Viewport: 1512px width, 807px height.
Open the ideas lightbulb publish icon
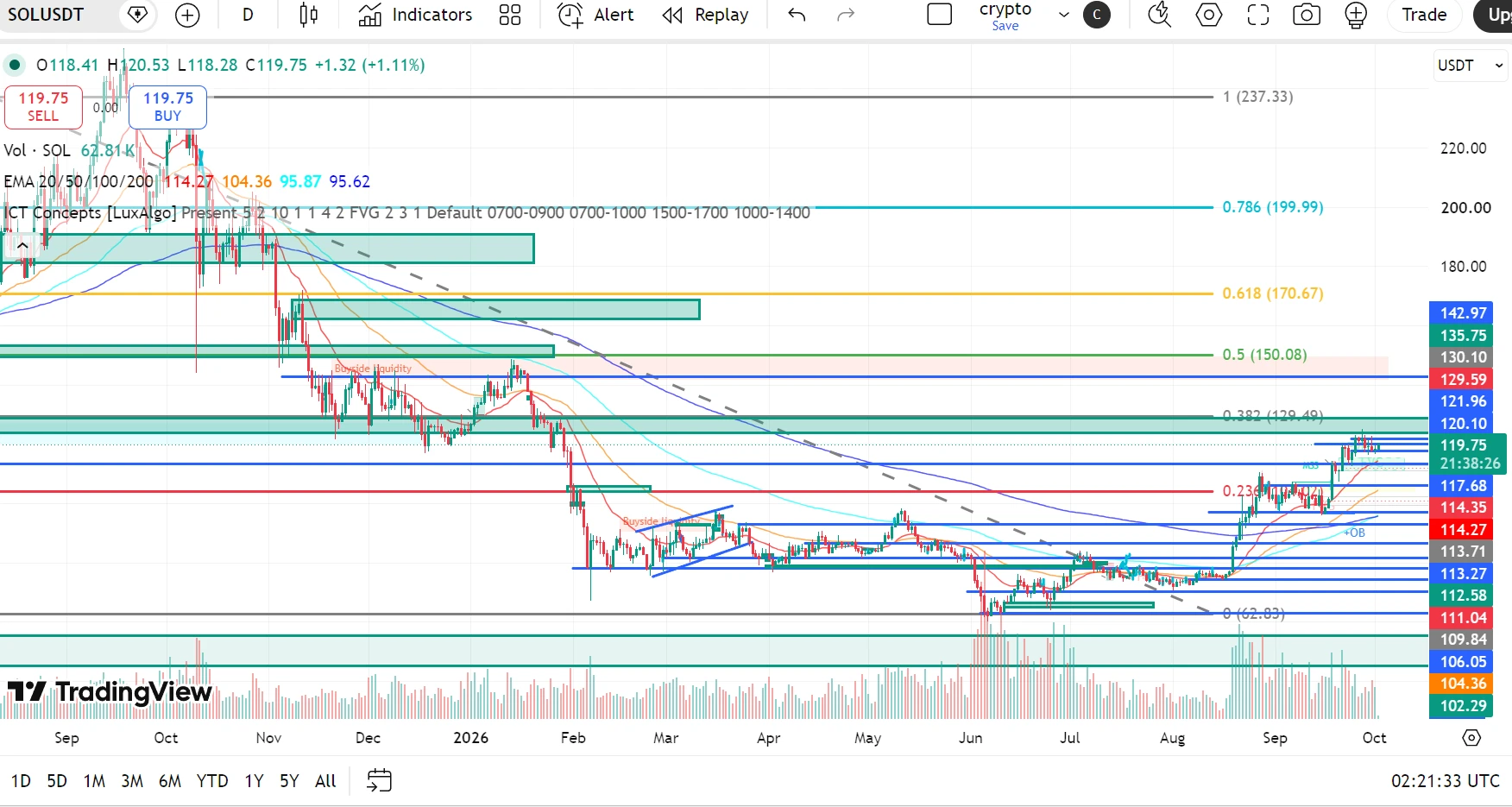point(1356,16)
